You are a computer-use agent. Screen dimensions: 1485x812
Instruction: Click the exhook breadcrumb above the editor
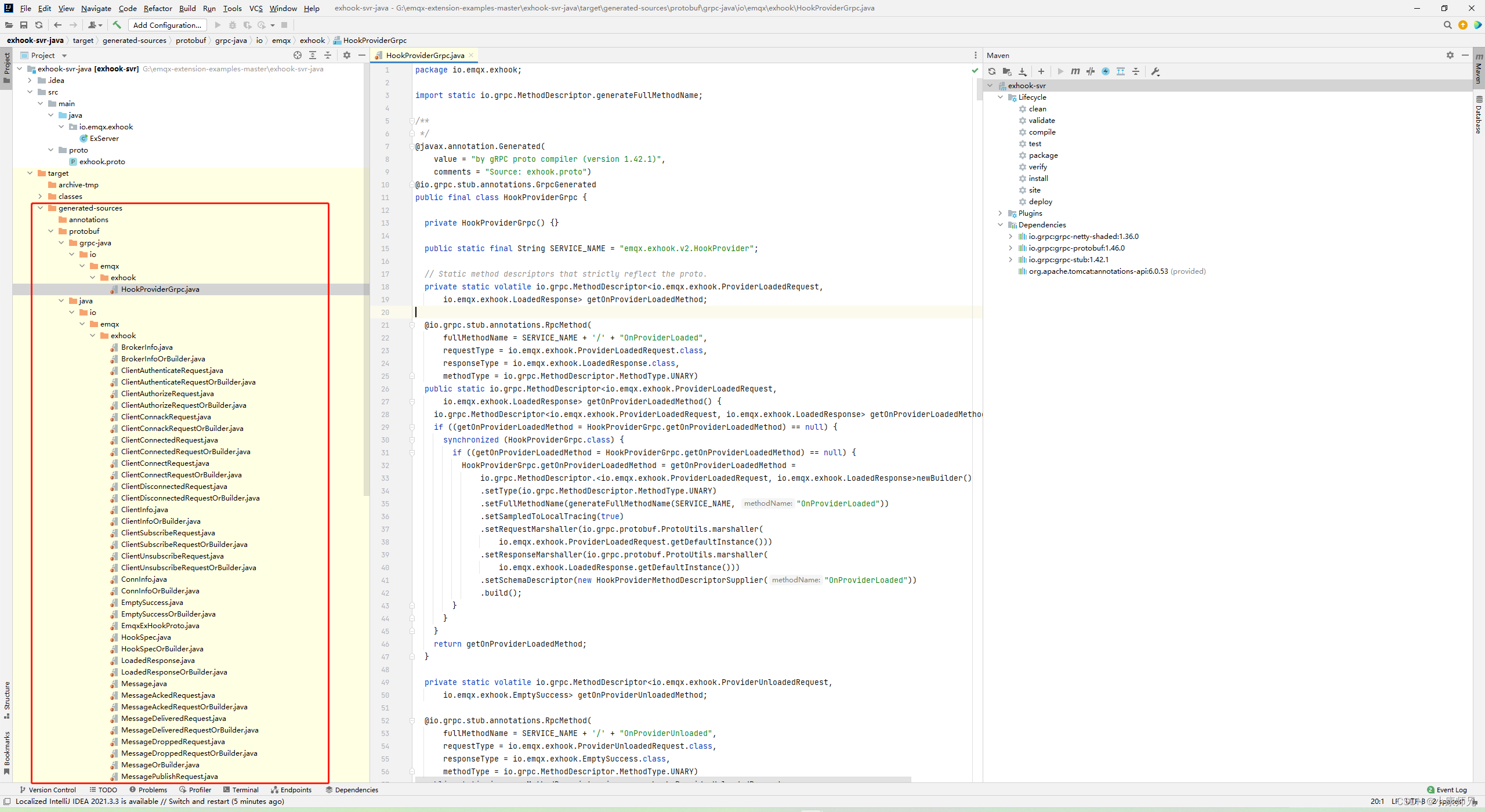coord(312,40)
